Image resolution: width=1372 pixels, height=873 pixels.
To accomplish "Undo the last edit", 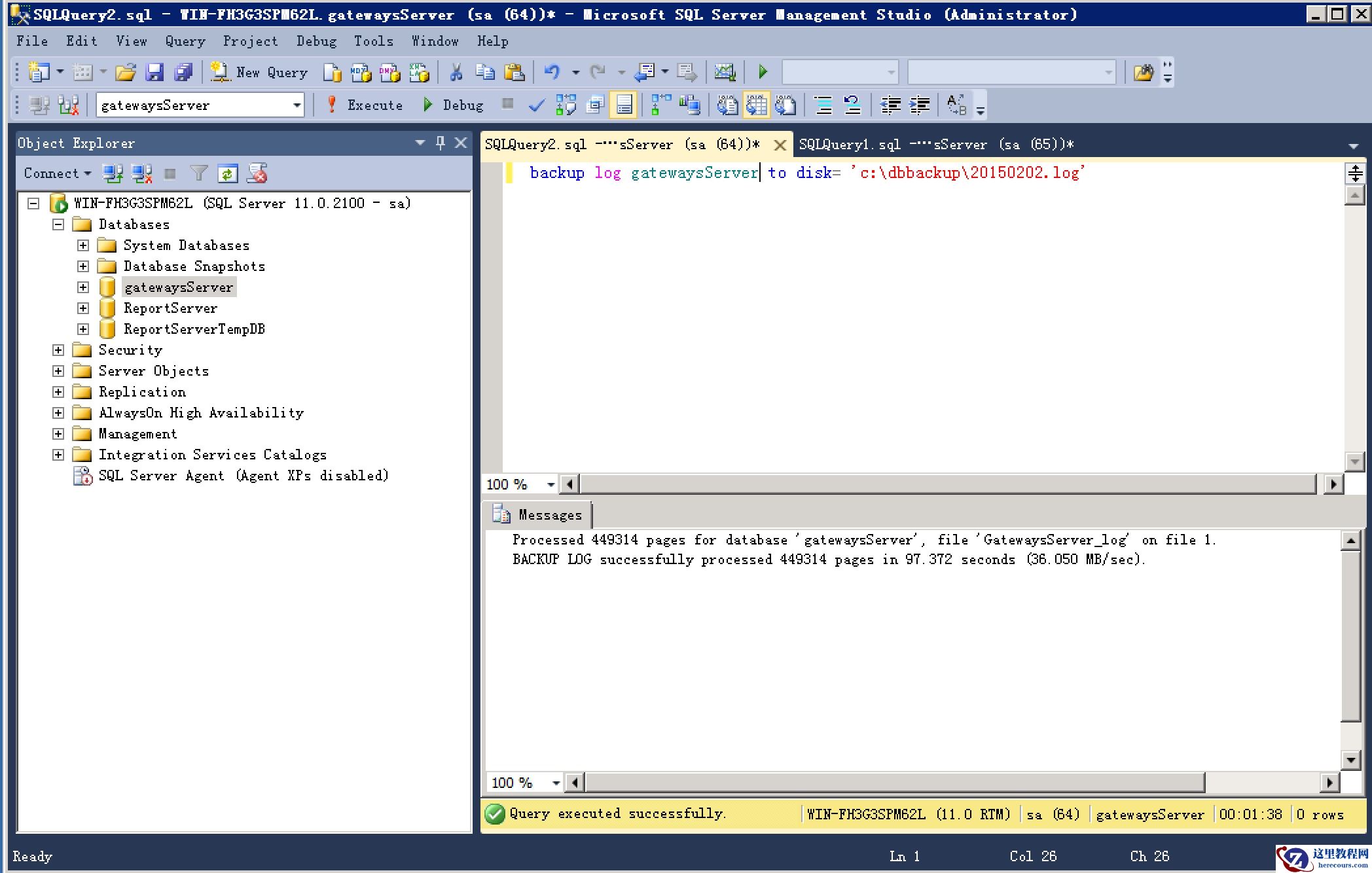I will pos(552,72).
